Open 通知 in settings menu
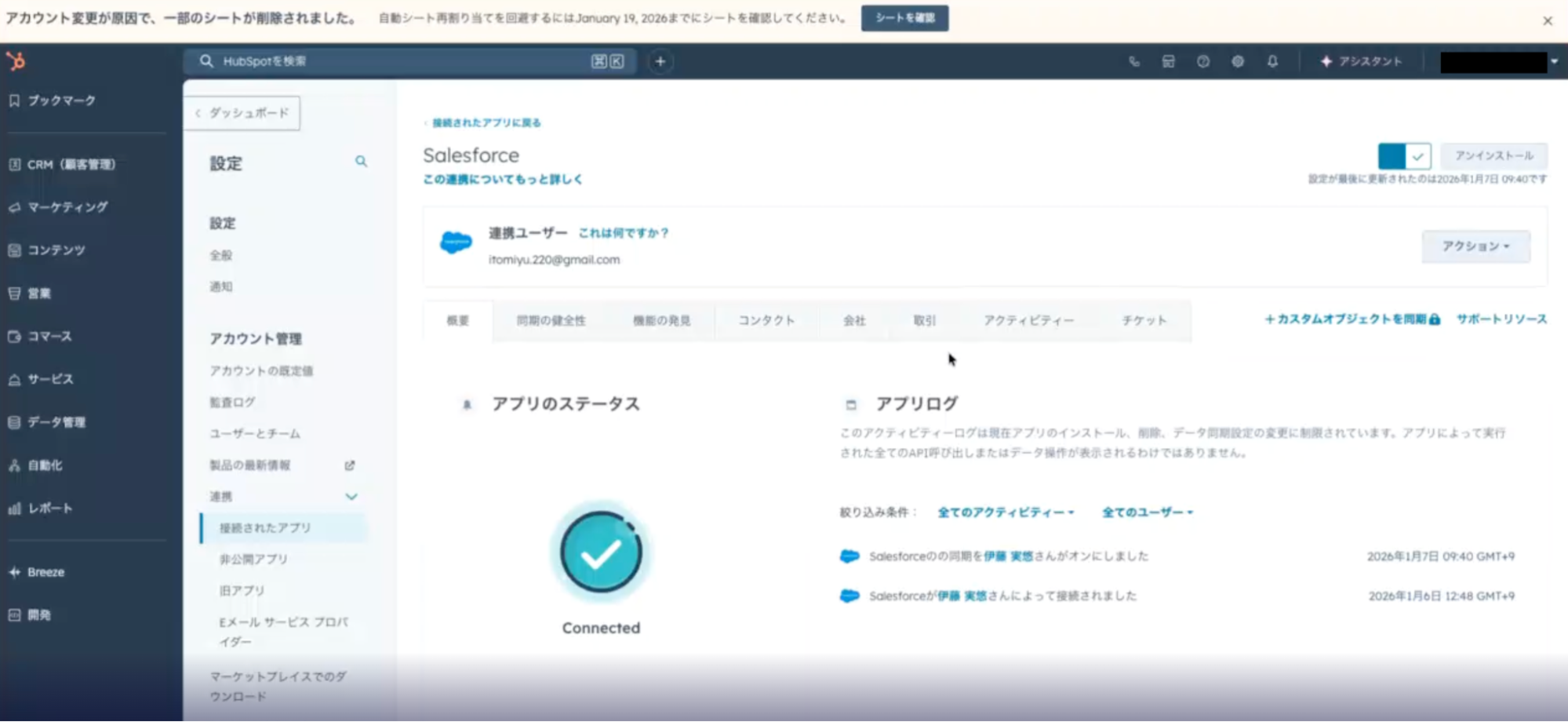This screenshot has width=1568, height=722. tap(221, 287)
